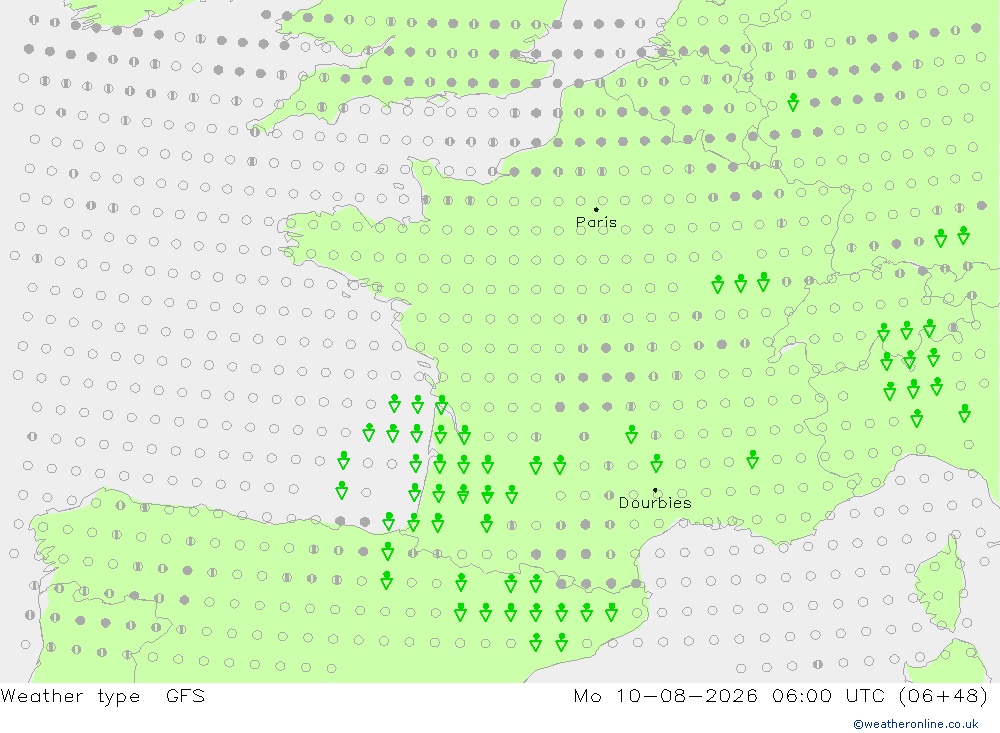
Task: Click the weatheronline.co.uk copyright link
Action: tap(916, 724)
